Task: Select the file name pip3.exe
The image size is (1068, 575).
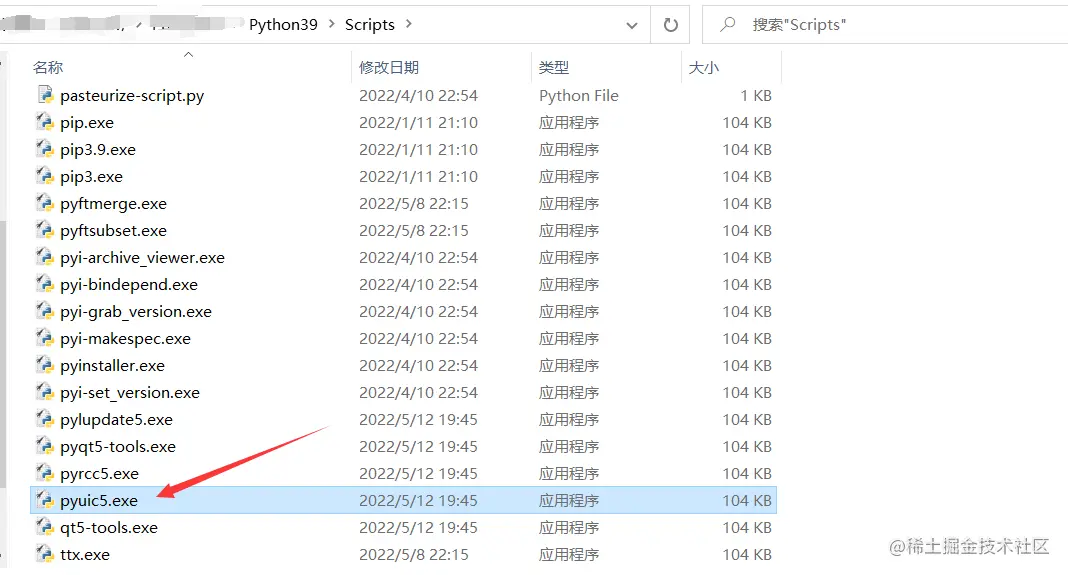Action: [91, 177]
